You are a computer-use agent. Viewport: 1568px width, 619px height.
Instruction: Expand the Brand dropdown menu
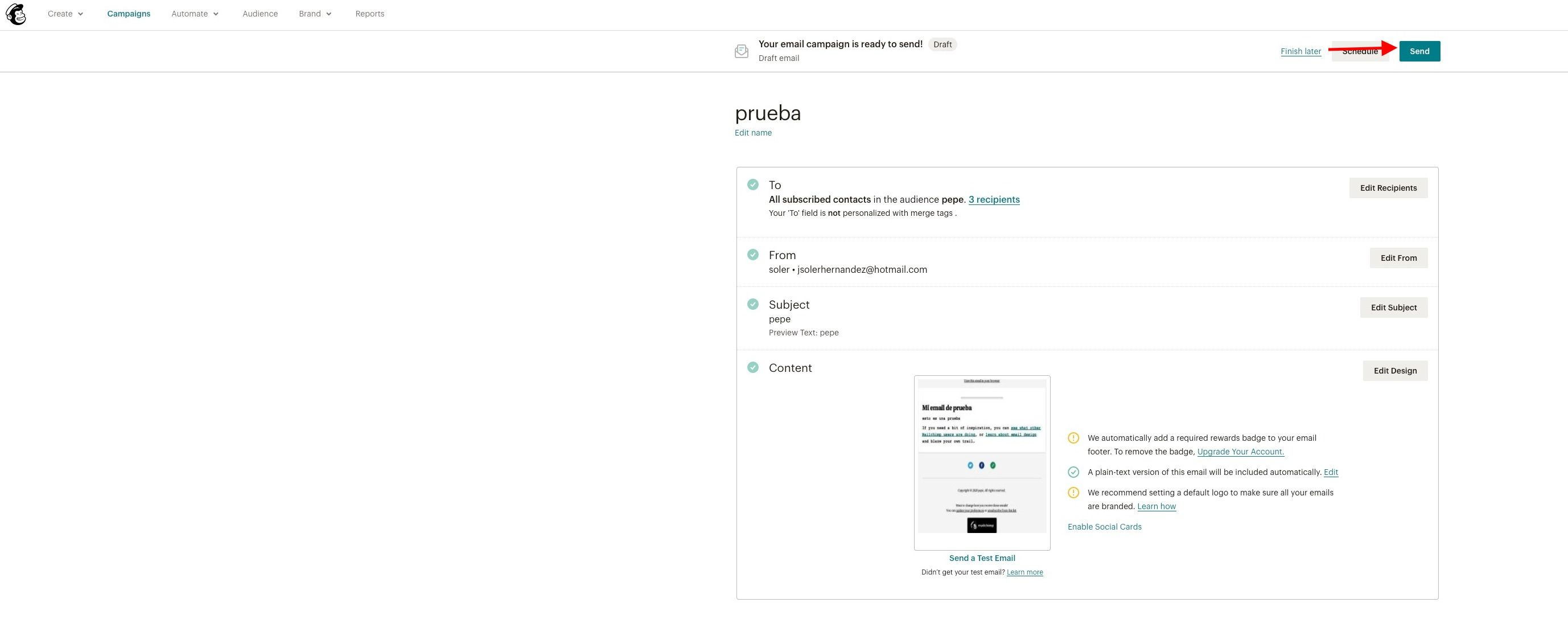tap(315, 14)
